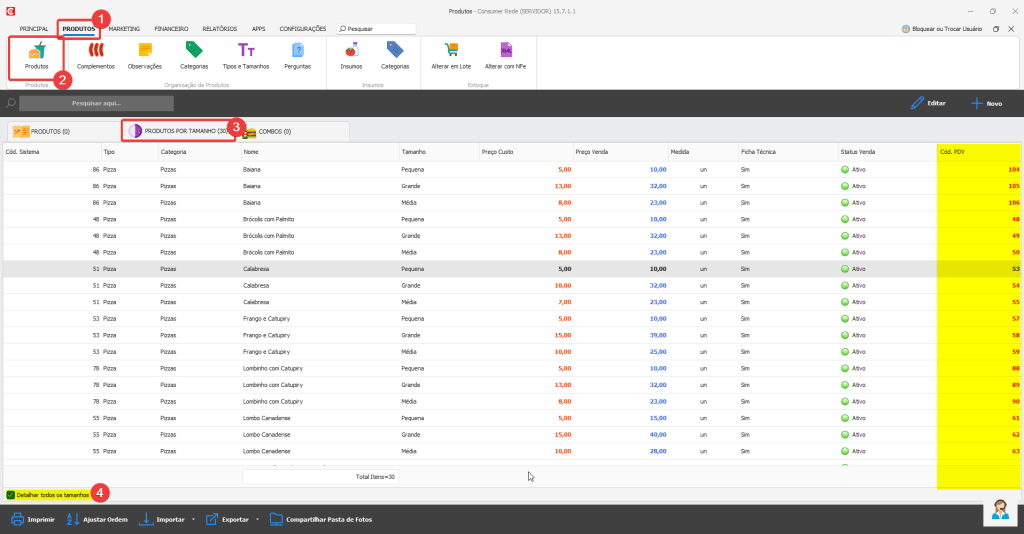Open the support assistant avatar icon
This screenshot has width=1024, height=534.
tap(999, 510)
